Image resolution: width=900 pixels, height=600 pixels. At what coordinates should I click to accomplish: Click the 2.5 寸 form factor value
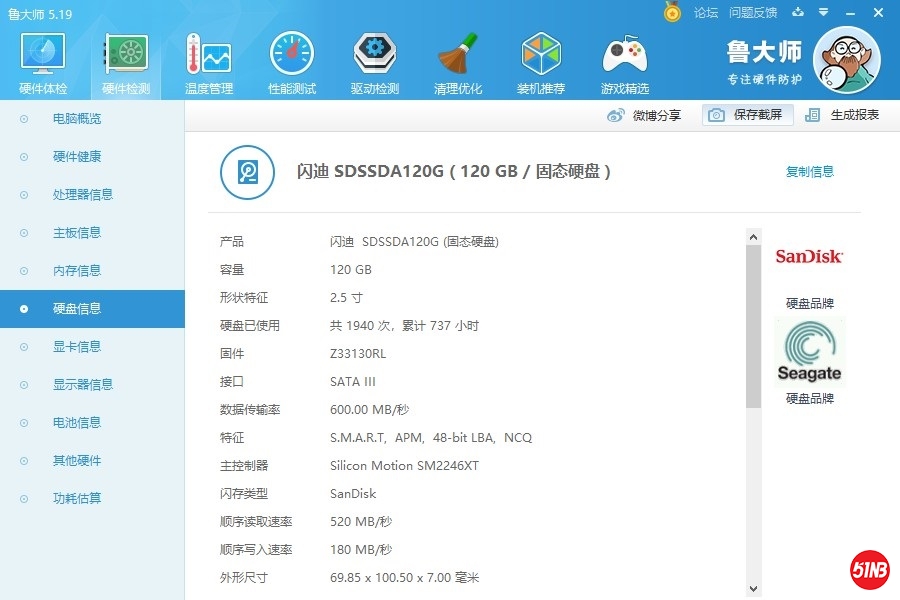pyautogui.click(x=346, y=298)
